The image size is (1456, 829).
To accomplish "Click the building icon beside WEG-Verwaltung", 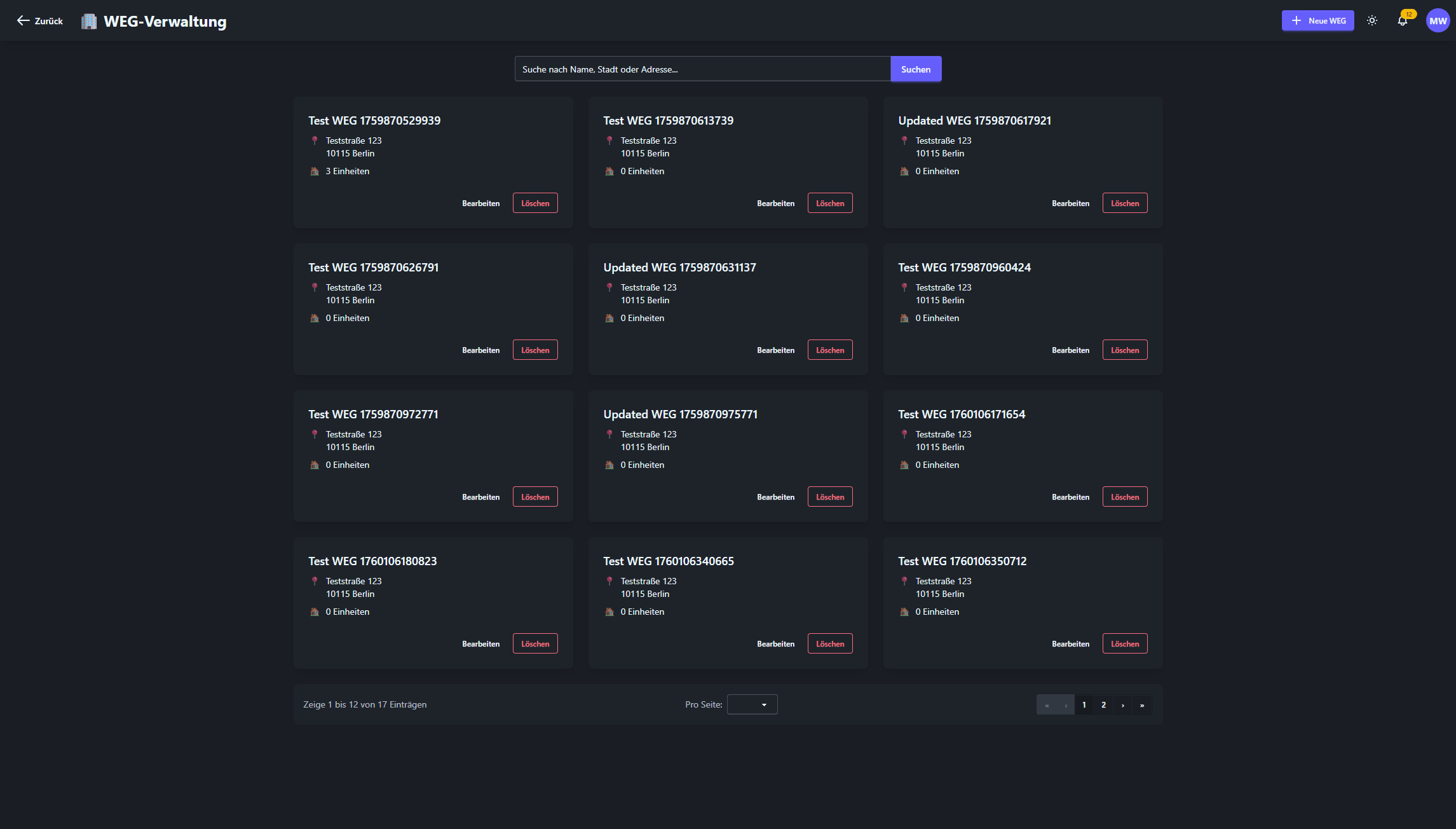I will coord(89,22).
